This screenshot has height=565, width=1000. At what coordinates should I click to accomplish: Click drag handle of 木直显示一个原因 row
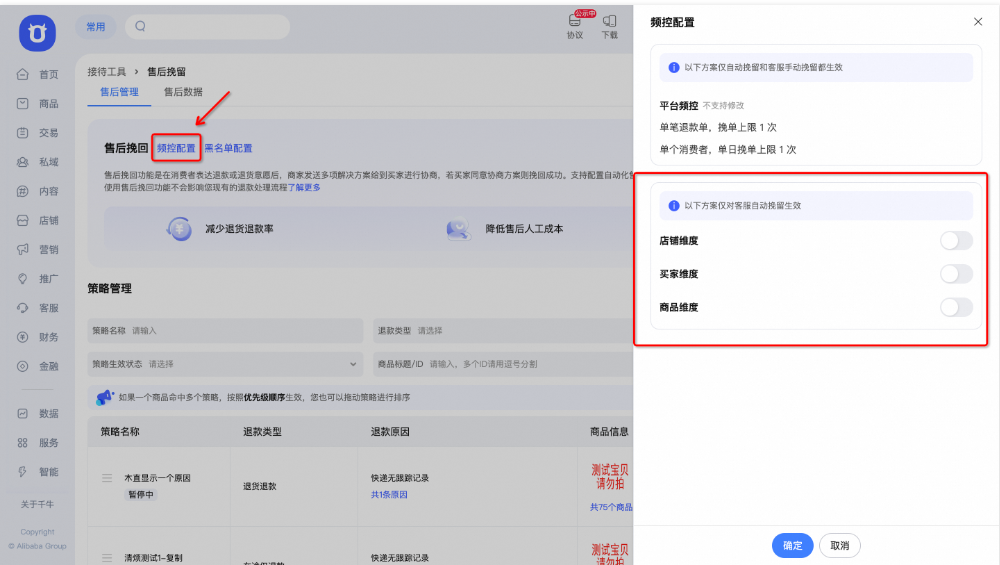click(107, 478)
